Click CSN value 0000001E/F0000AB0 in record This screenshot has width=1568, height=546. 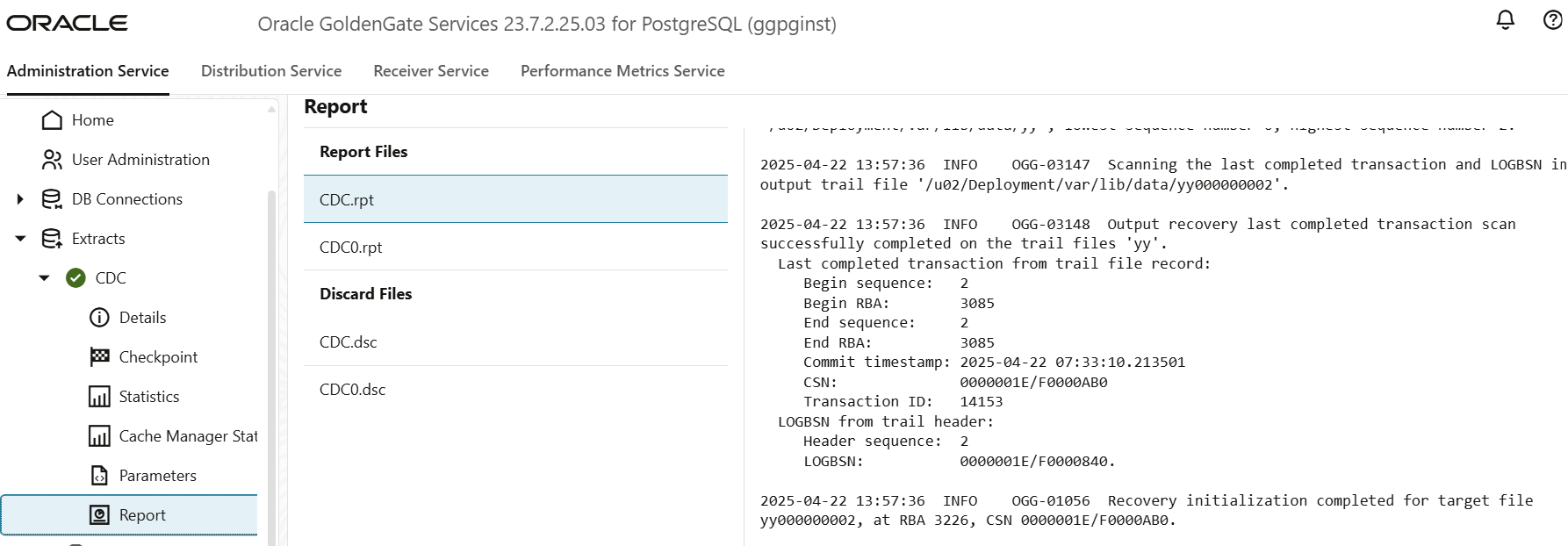click(x=1033, y=382)
